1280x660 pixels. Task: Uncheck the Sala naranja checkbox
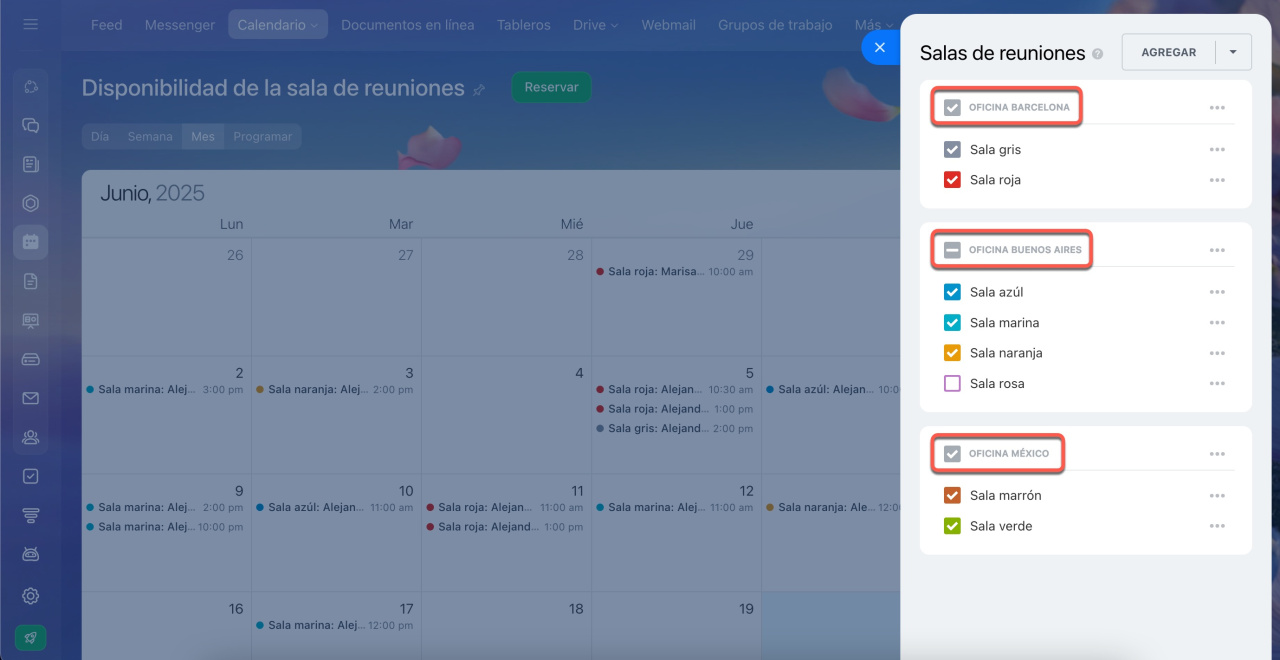(952, 353)
